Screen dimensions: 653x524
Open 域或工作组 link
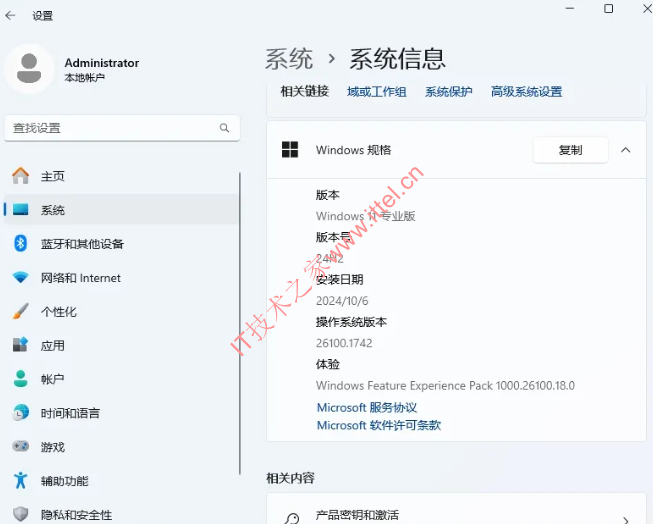pyautogui.click(x=376, y=92)
